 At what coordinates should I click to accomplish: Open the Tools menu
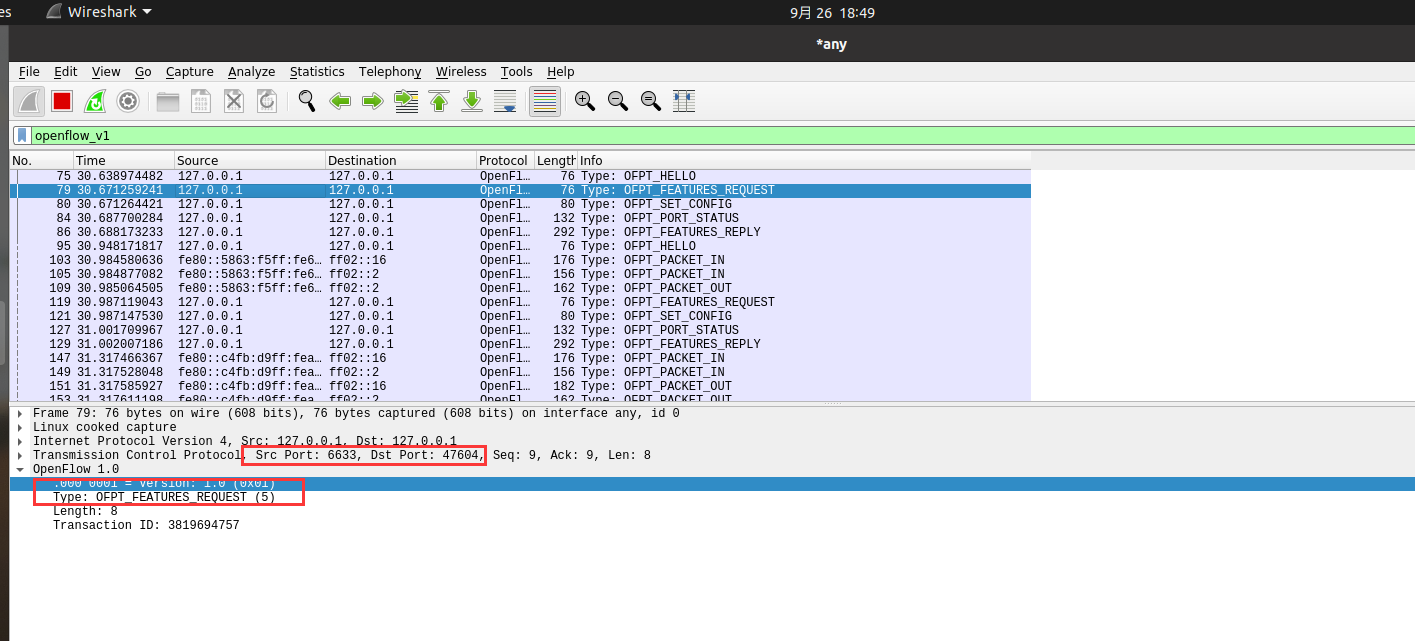click(517, 72)
